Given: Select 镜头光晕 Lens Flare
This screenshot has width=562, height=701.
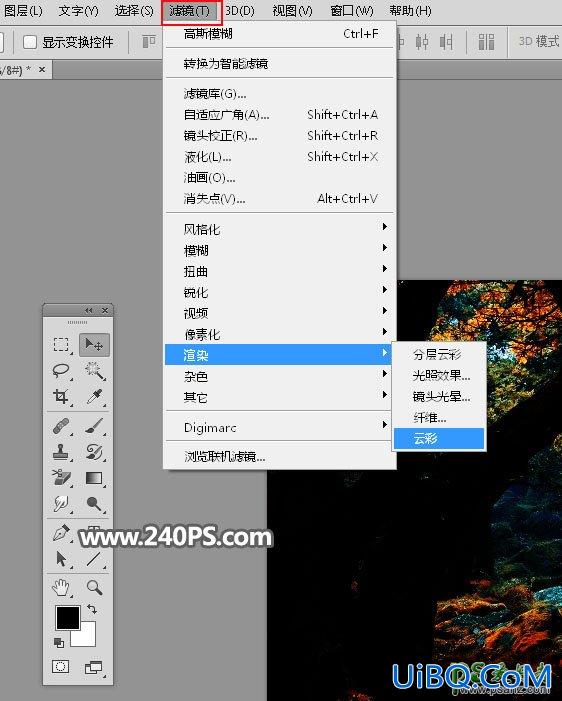Looking at the screenshot, I should pos(439,397).
